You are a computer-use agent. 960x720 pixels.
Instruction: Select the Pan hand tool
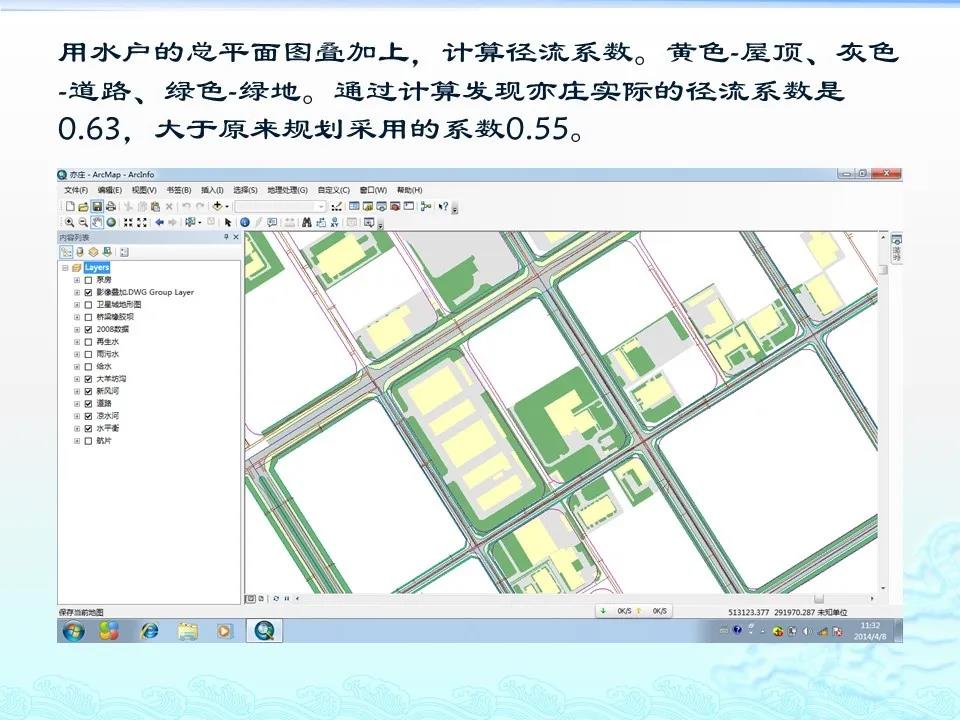[x=97, y=222]
